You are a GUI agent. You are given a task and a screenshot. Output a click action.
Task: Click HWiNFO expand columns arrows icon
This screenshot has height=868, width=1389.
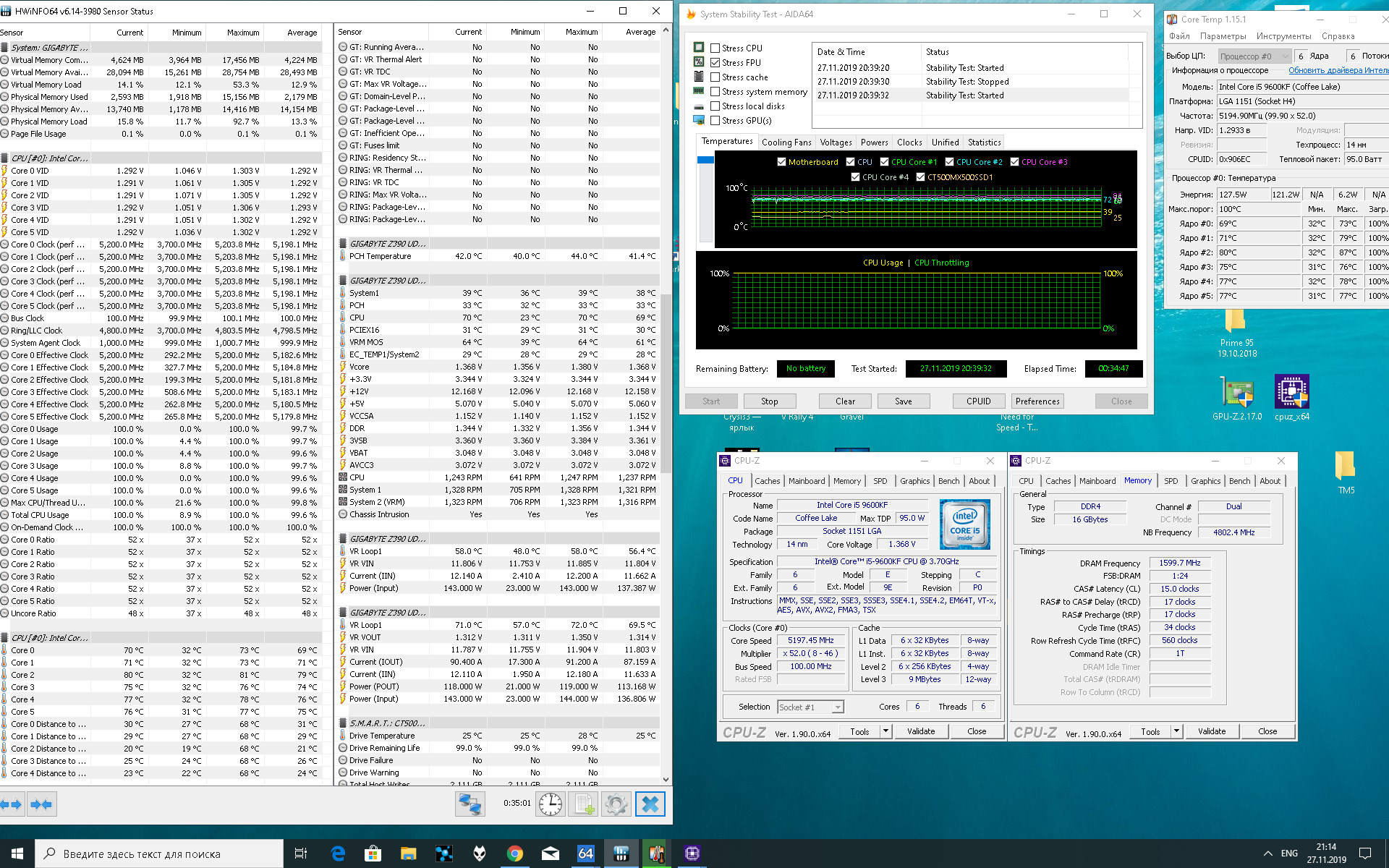point(12,804)
